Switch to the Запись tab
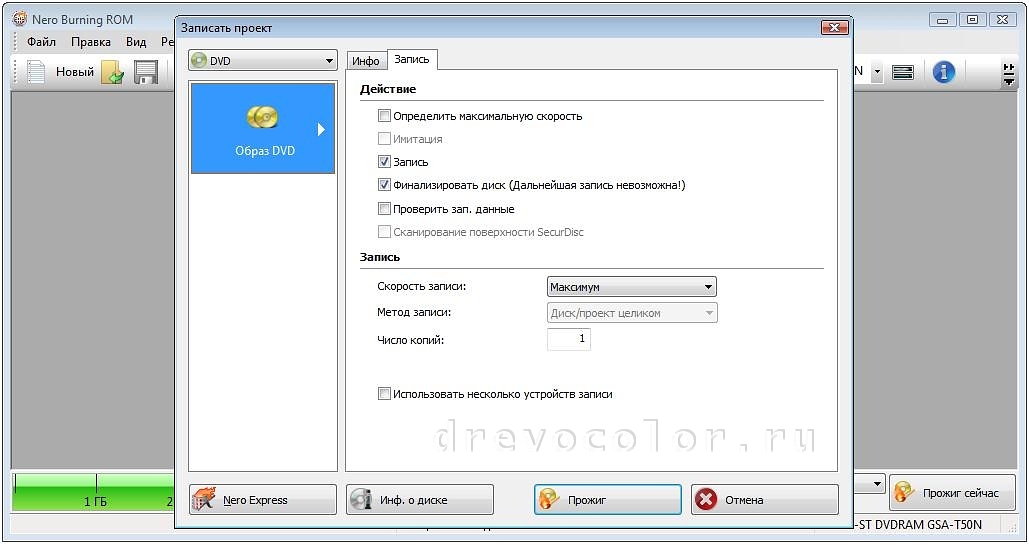Viewport: 1029px width, 545px height. (x=412, y=59)
